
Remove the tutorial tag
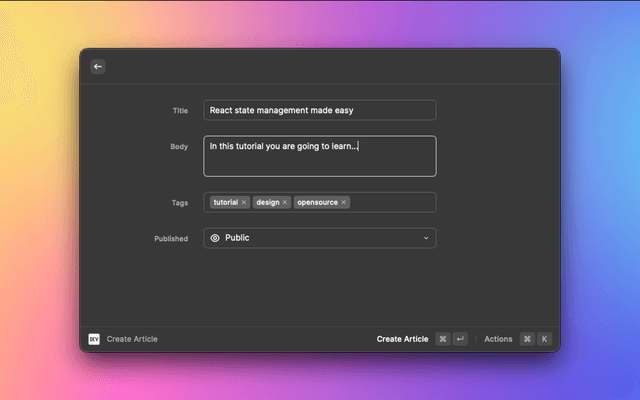(x=244, y=202)
